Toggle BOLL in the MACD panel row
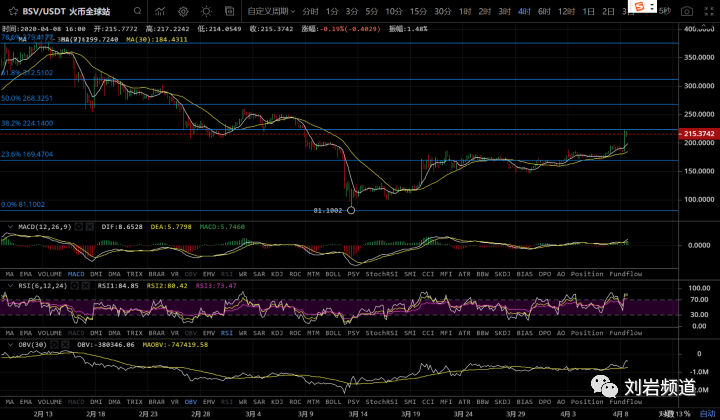Screen dimensions: 720x420 click(333, 274)
